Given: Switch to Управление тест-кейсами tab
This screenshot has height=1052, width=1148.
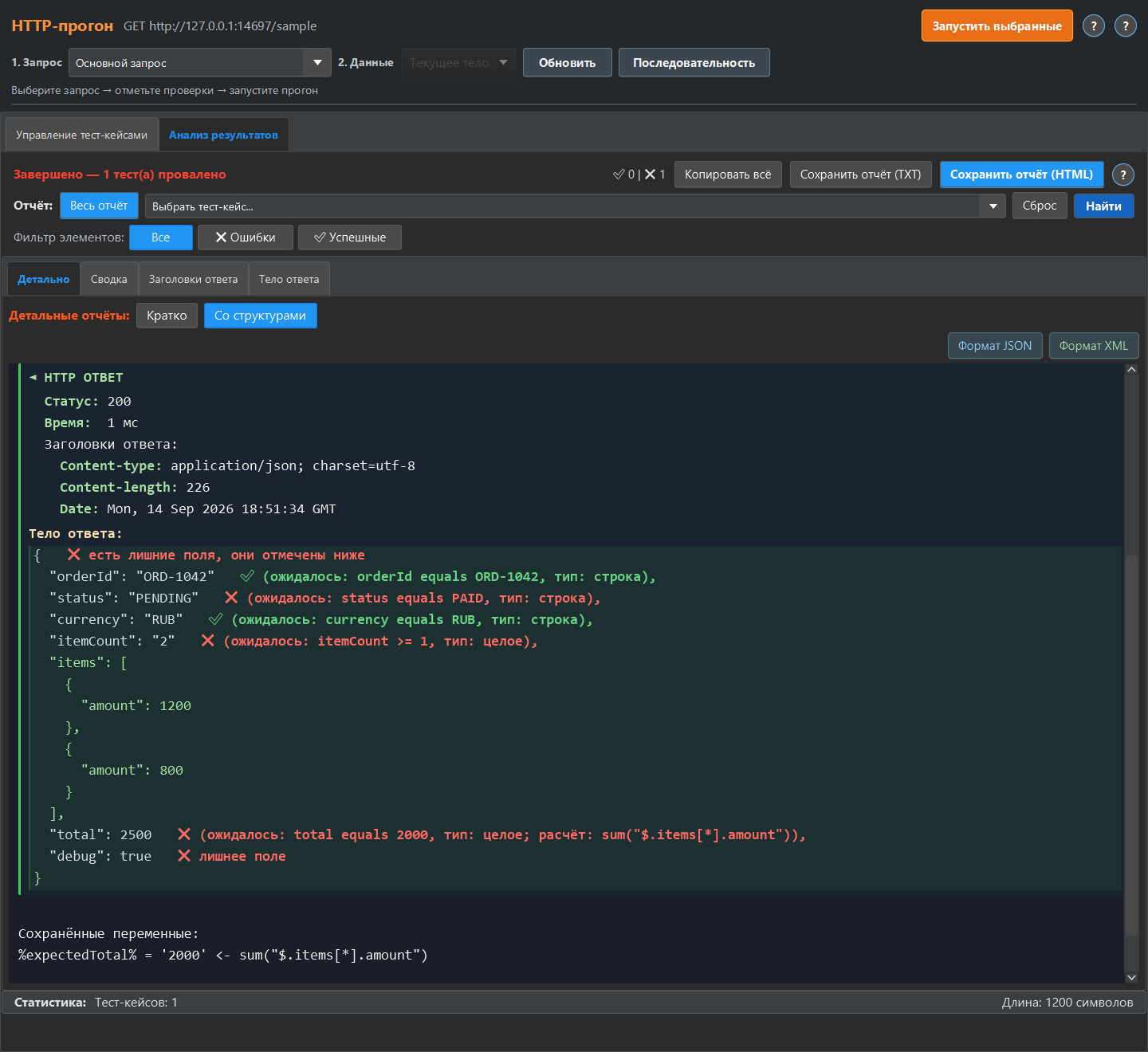Looking at the screenshot, I should pos(82,135).
